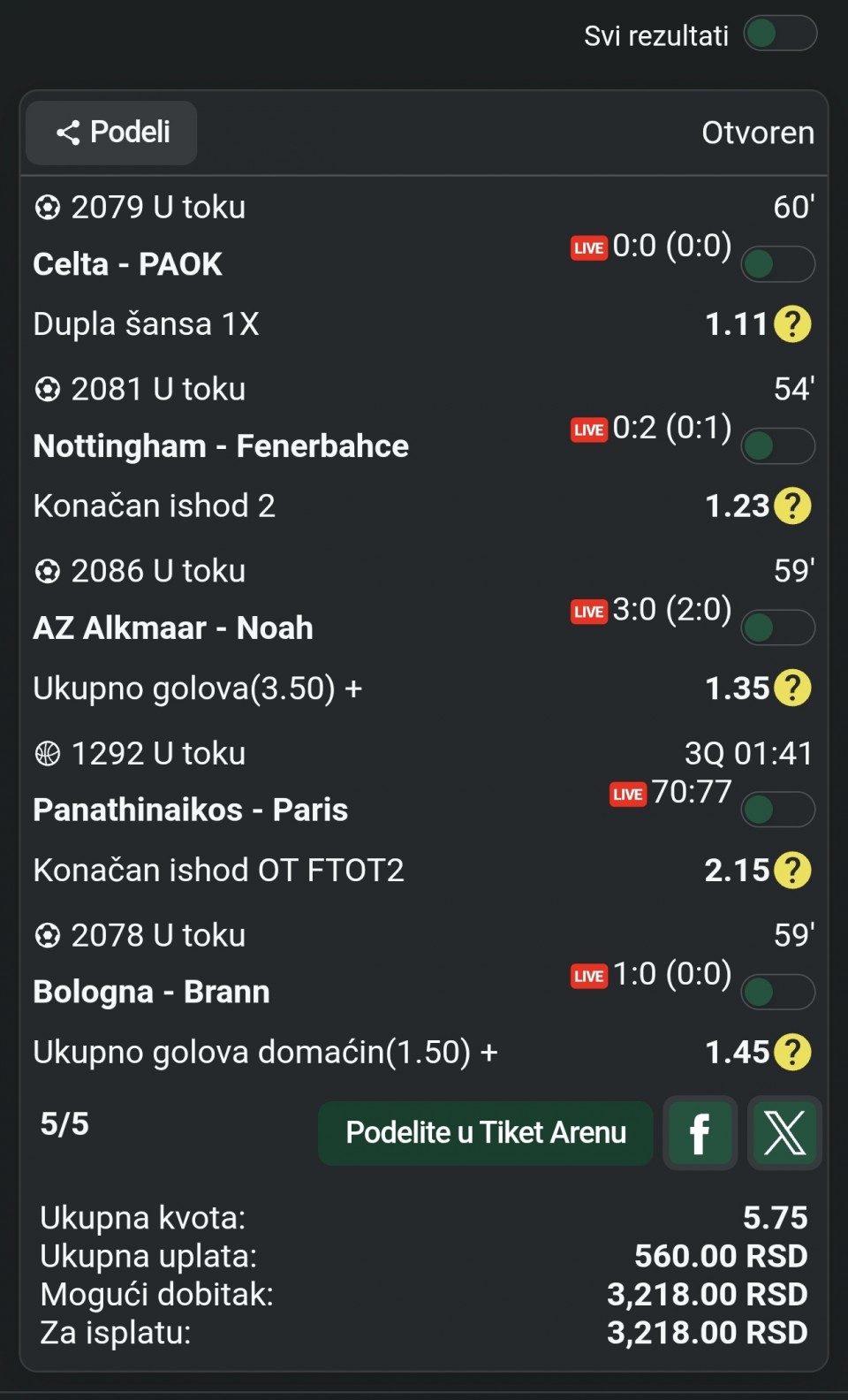848x1400 pixels.
Task: Click question mark beside Bologna 1.45 odds
Action: tap(792, 1053)
